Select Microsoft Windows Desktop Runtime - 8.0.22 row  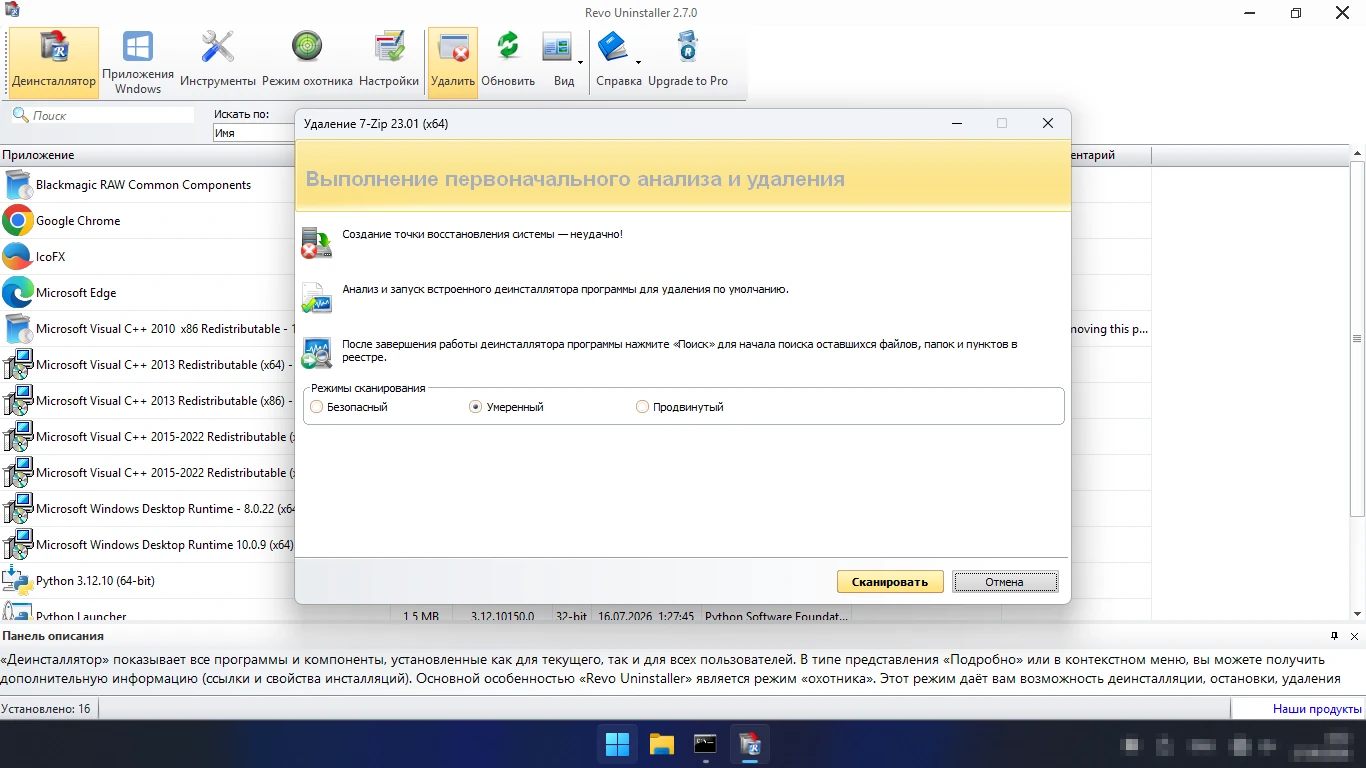(x=148, y=509)
